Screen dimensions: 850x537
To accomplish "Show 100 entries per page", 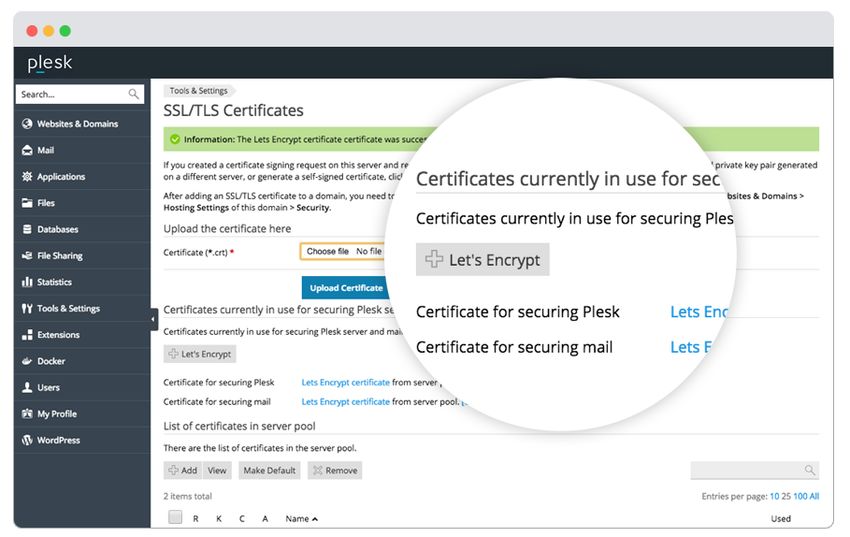I will (x=800, y=496).
